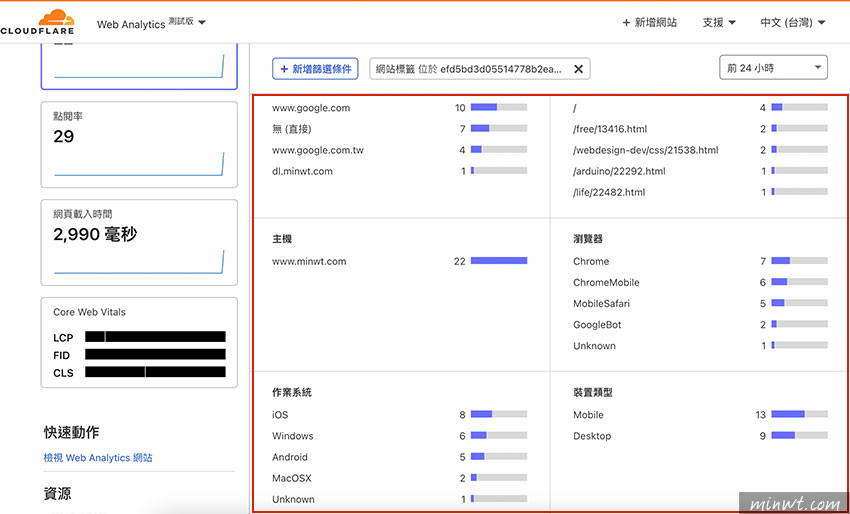The width and height of the screenshot is (850, 514).
Task: Click the LCP bar in Core Web Vitals
Action: pos(155,337)
